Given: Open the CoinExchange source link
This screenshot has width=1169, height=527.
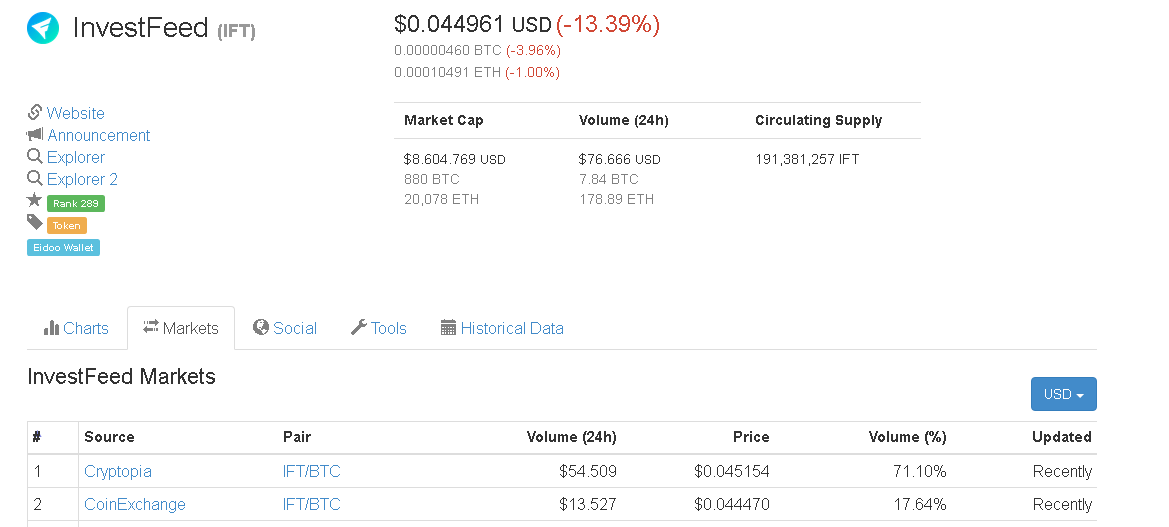Looking at the screenshot, I should (135, 505).
